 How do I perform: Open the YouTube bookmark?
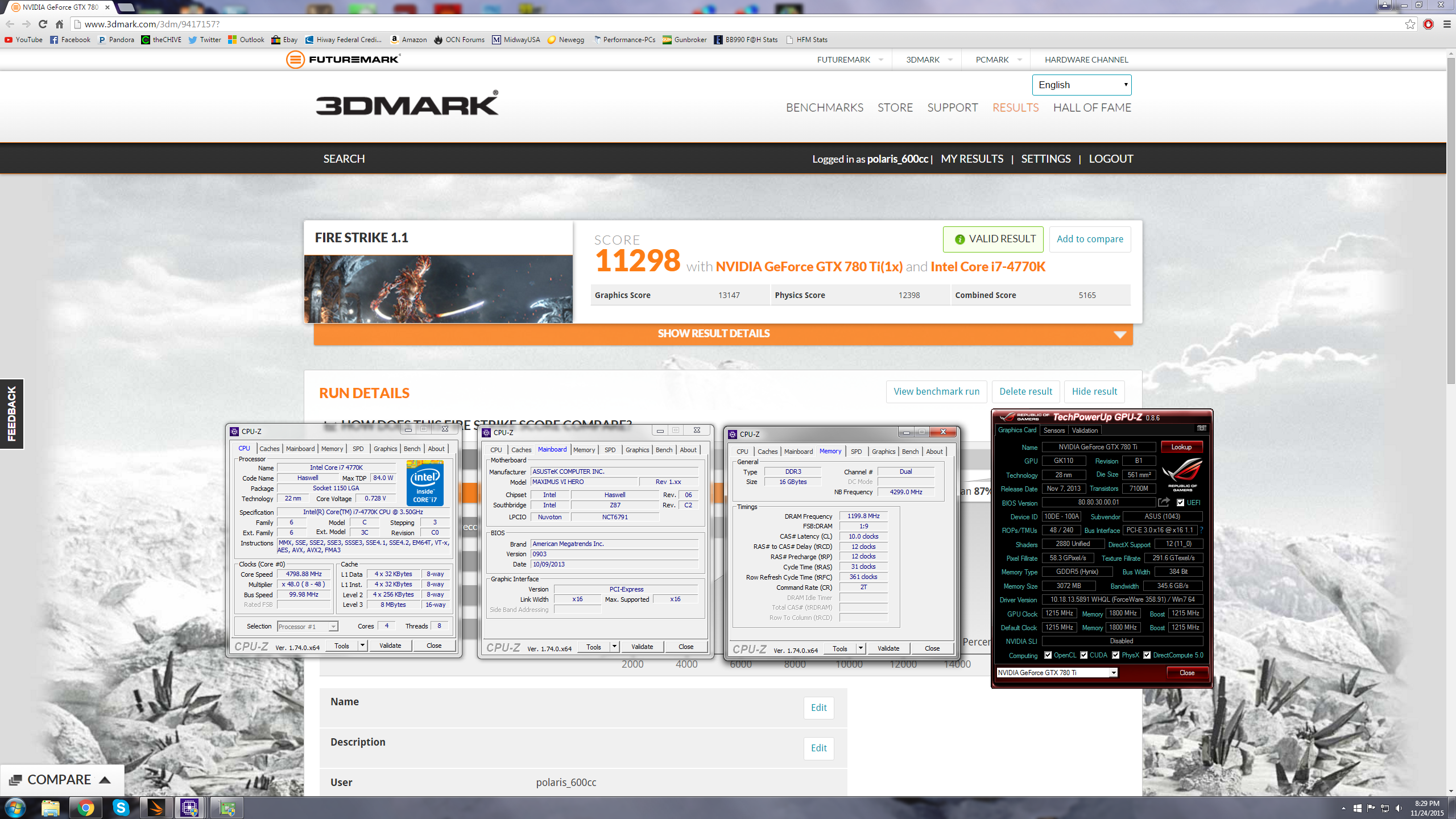pos(23,40)
